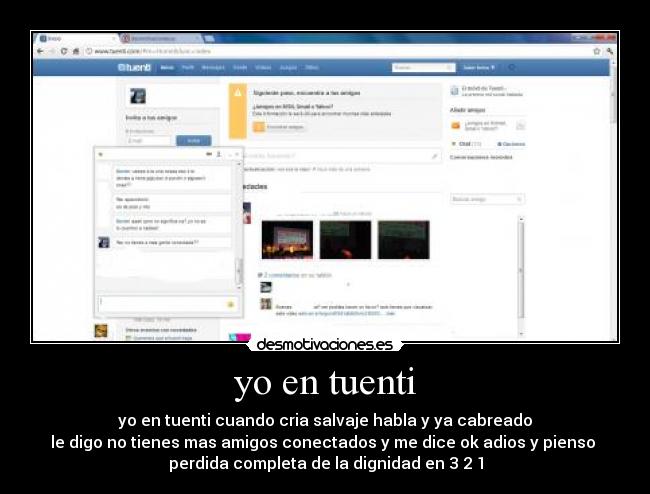This screenshot has width=650, height=494.
Task: Open Vídeos in the Tuenti navigation bar
Action: point(263,68)
